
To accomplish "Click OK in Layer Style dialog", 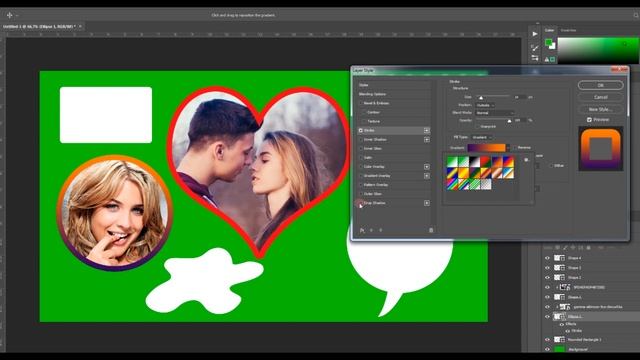I will (600, 85).
